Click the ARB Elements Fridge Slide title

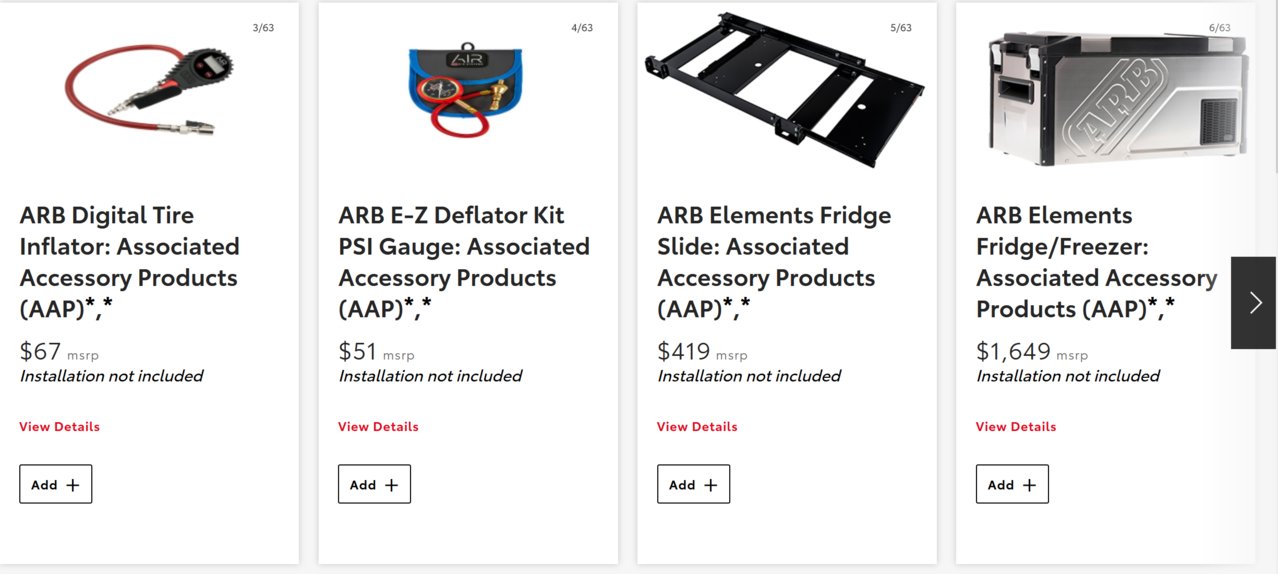point(774,262)
